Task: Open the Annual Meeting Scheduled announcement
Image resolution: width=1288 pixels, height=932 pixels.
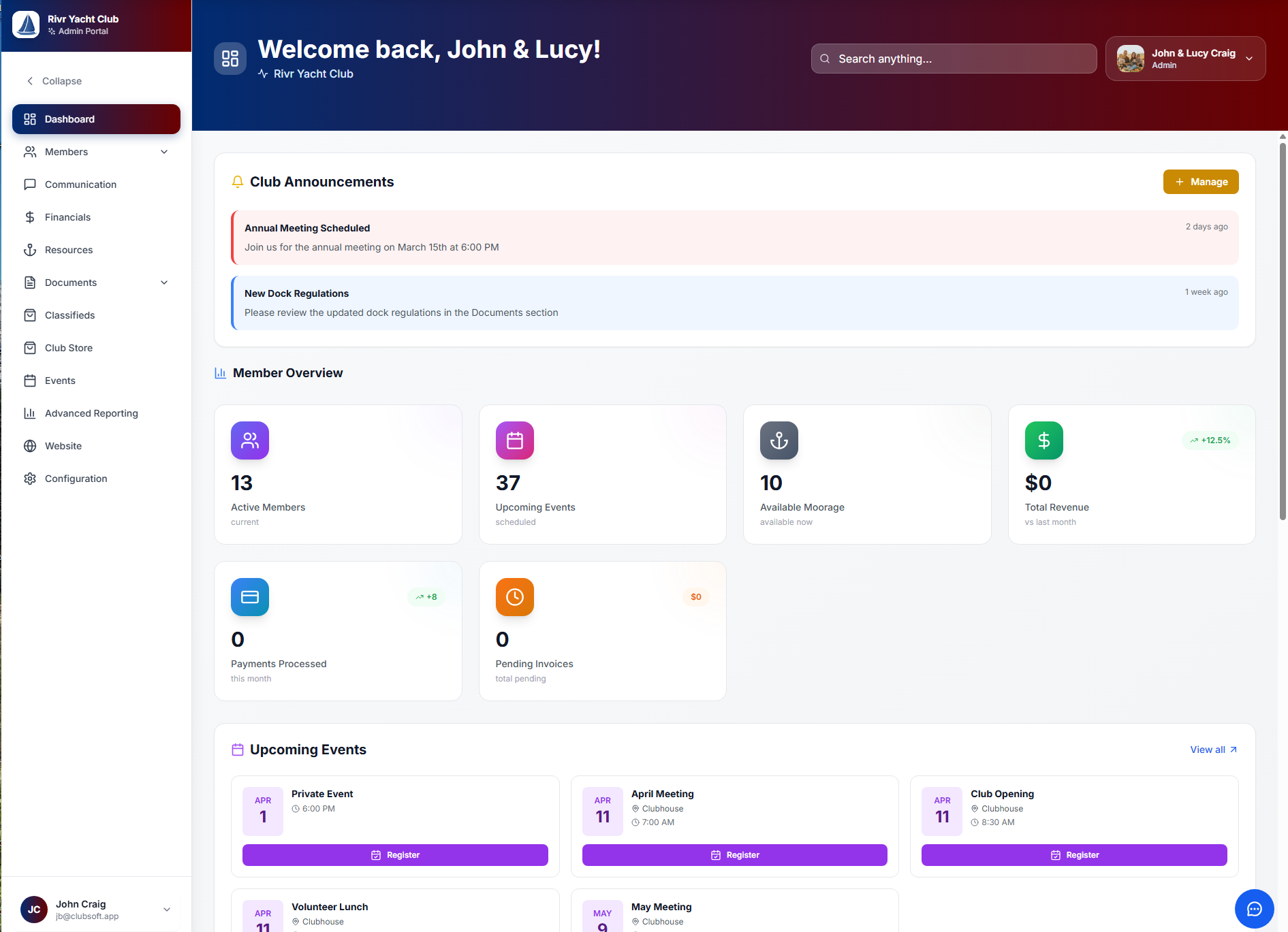Action: point(735,238)
